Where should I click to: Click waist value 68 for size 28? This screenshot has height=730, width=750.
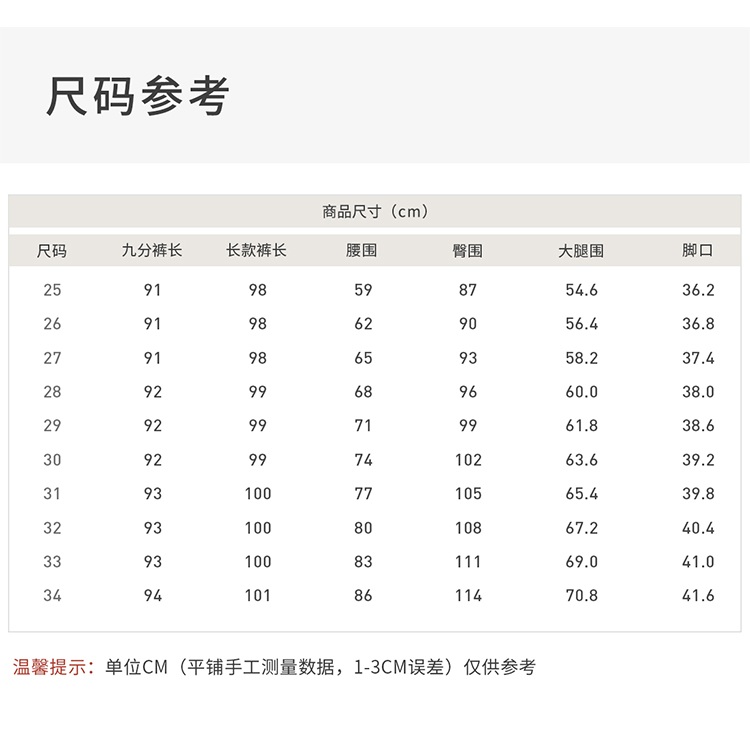(363, 392)
